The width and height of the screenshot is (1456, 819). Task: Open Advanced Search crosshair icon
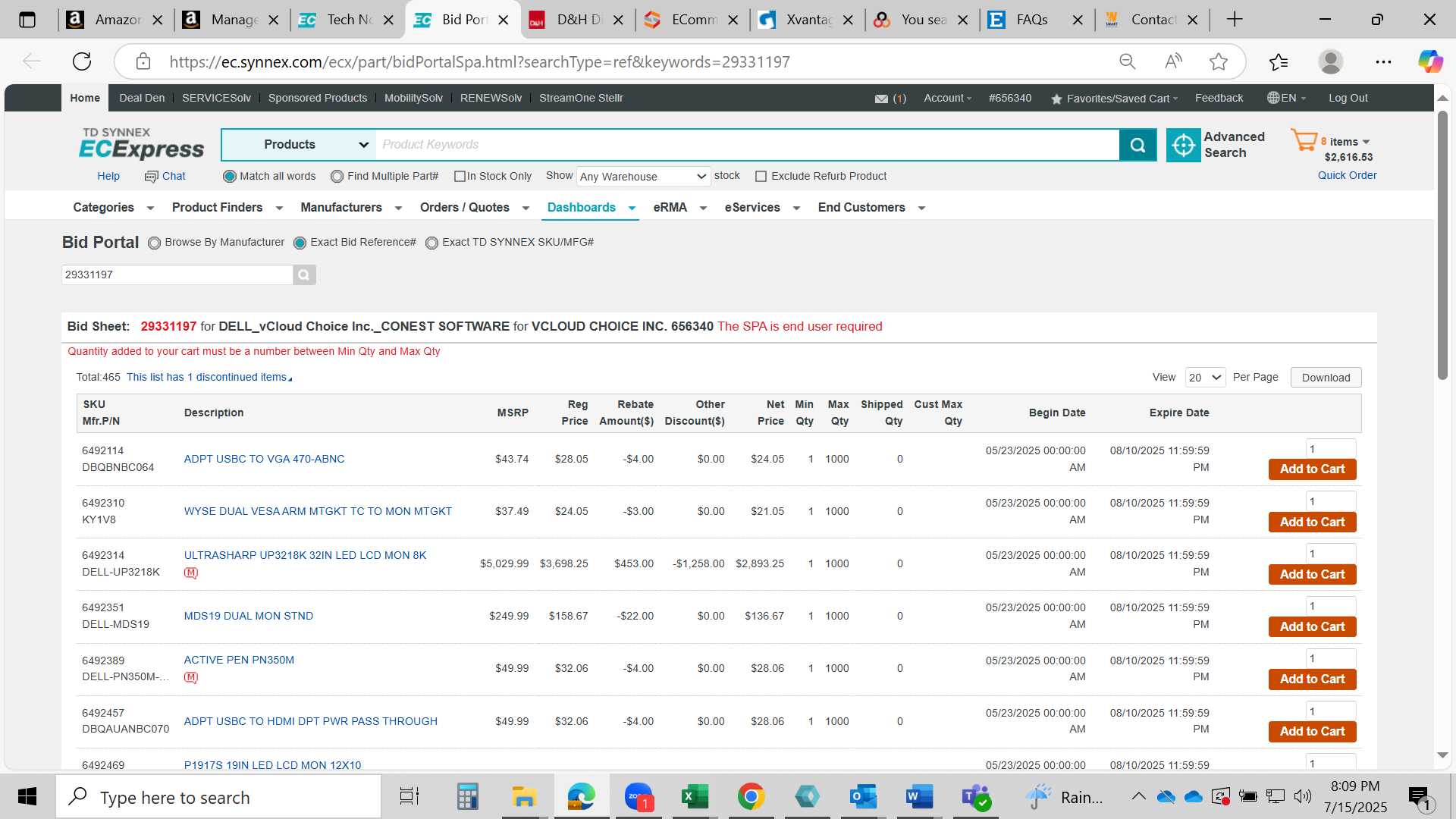1183,145
